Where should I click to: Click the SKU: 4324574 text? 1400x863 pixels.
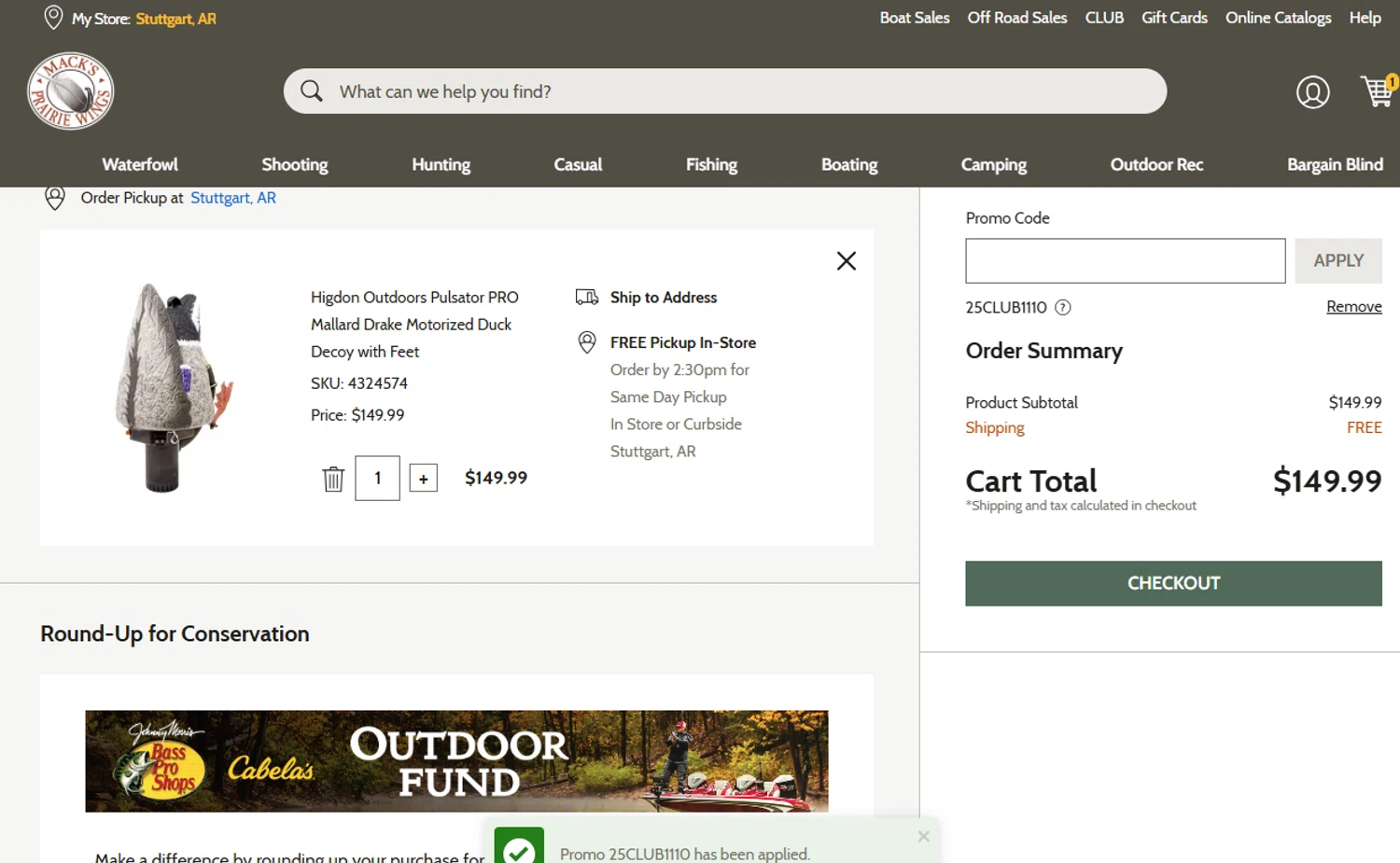[x=359, y=383]
